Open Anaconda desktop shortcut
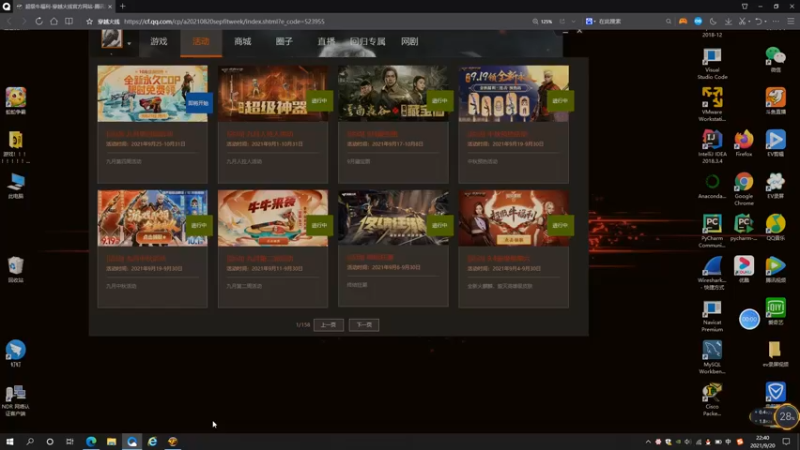The width and height of the screenshot is (800, 450). [x=712, y=186]
